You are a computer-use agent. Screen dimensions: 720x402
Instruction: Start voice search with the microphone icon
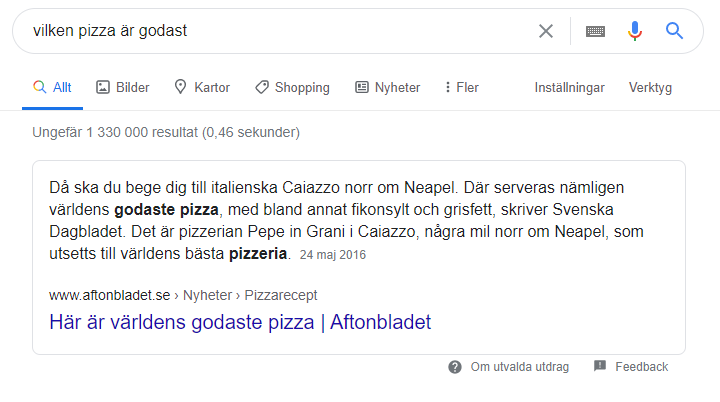(x=634, y=31)
